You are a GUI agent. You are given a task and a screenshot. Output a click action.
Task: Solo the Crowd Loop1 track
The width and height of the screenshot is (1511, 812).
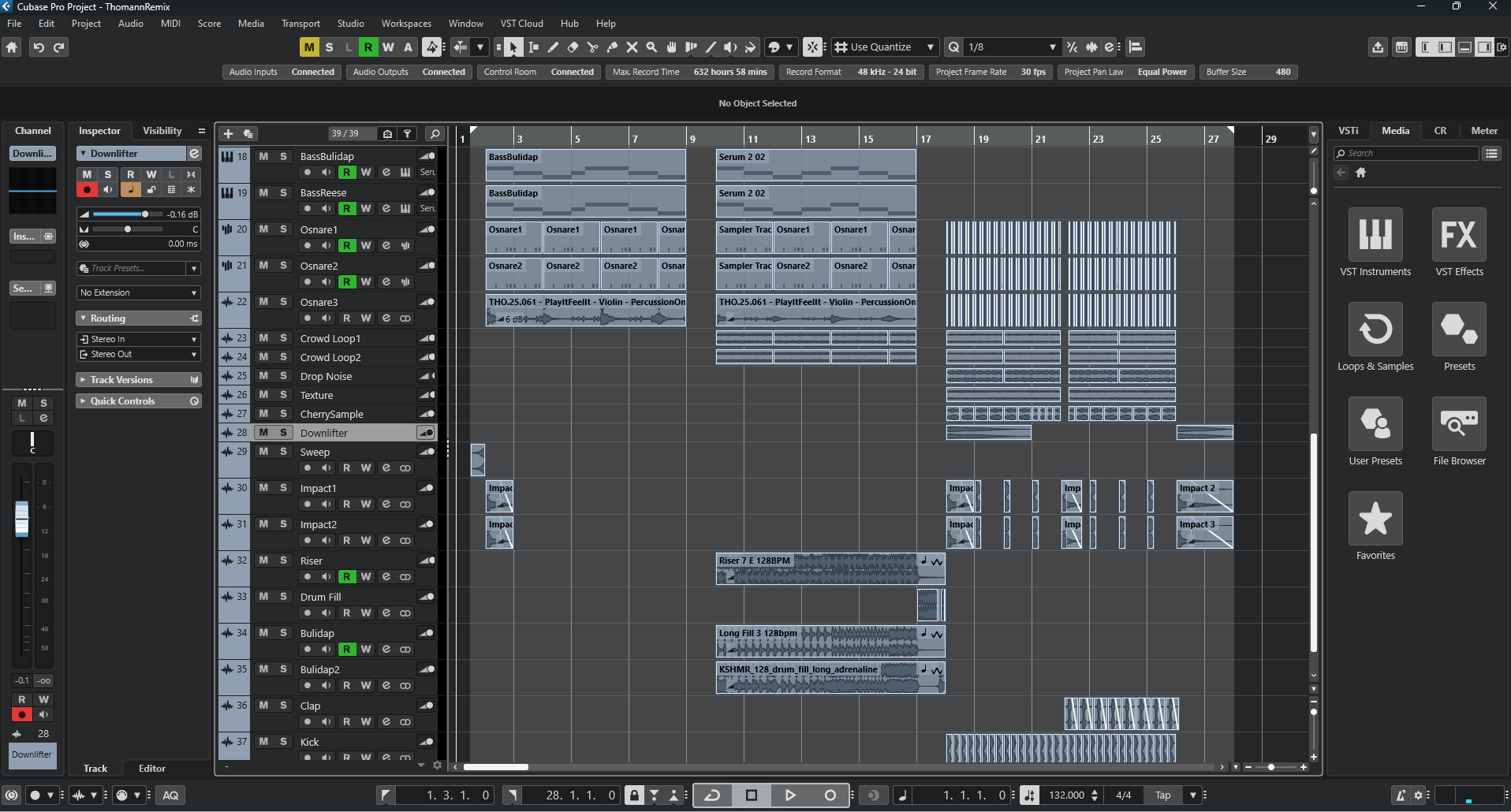[283, 338]
